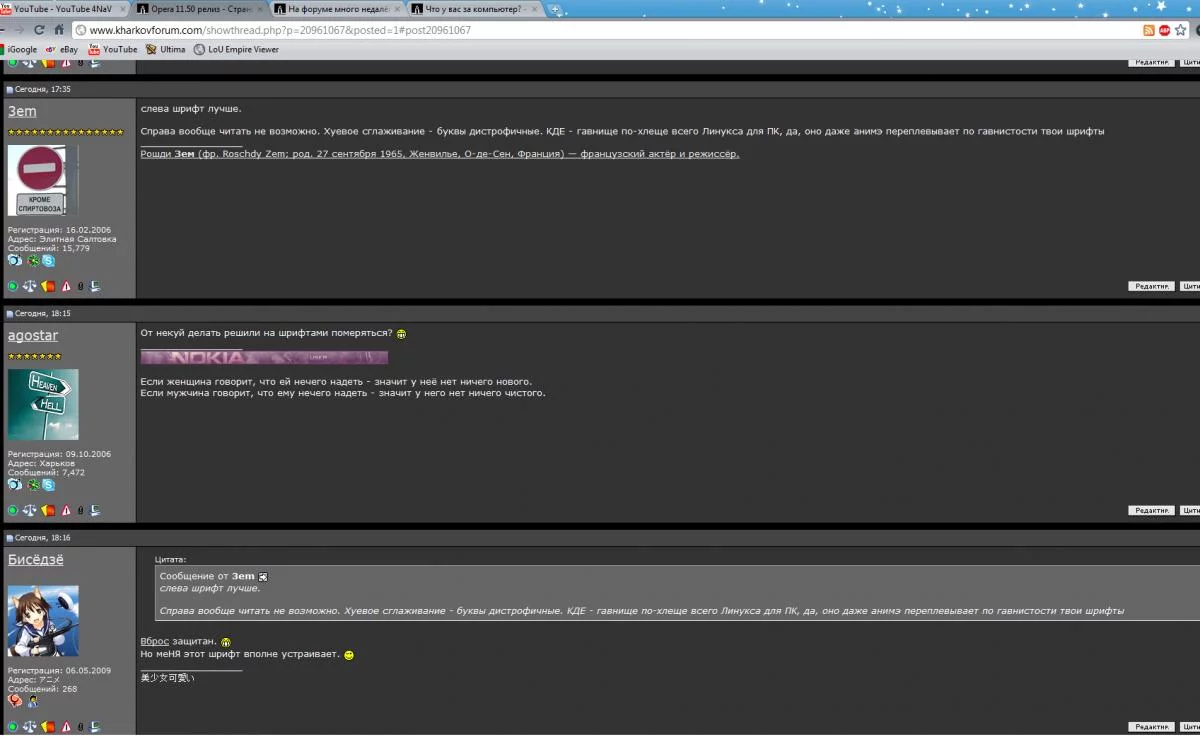Click the Adblock Plus icon in the address bar
The height and width of the screenshot is (737, 1200).
coord(1164,30)
